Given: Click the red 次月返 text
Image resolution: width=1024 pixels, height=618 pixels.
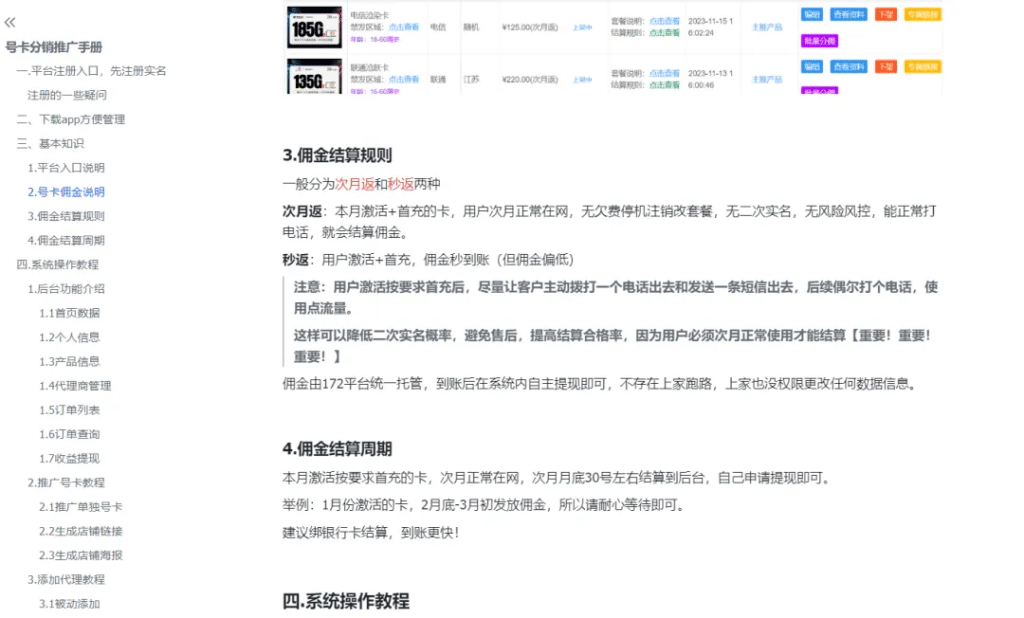Looking at the screenshot, I should pos(355,184).
